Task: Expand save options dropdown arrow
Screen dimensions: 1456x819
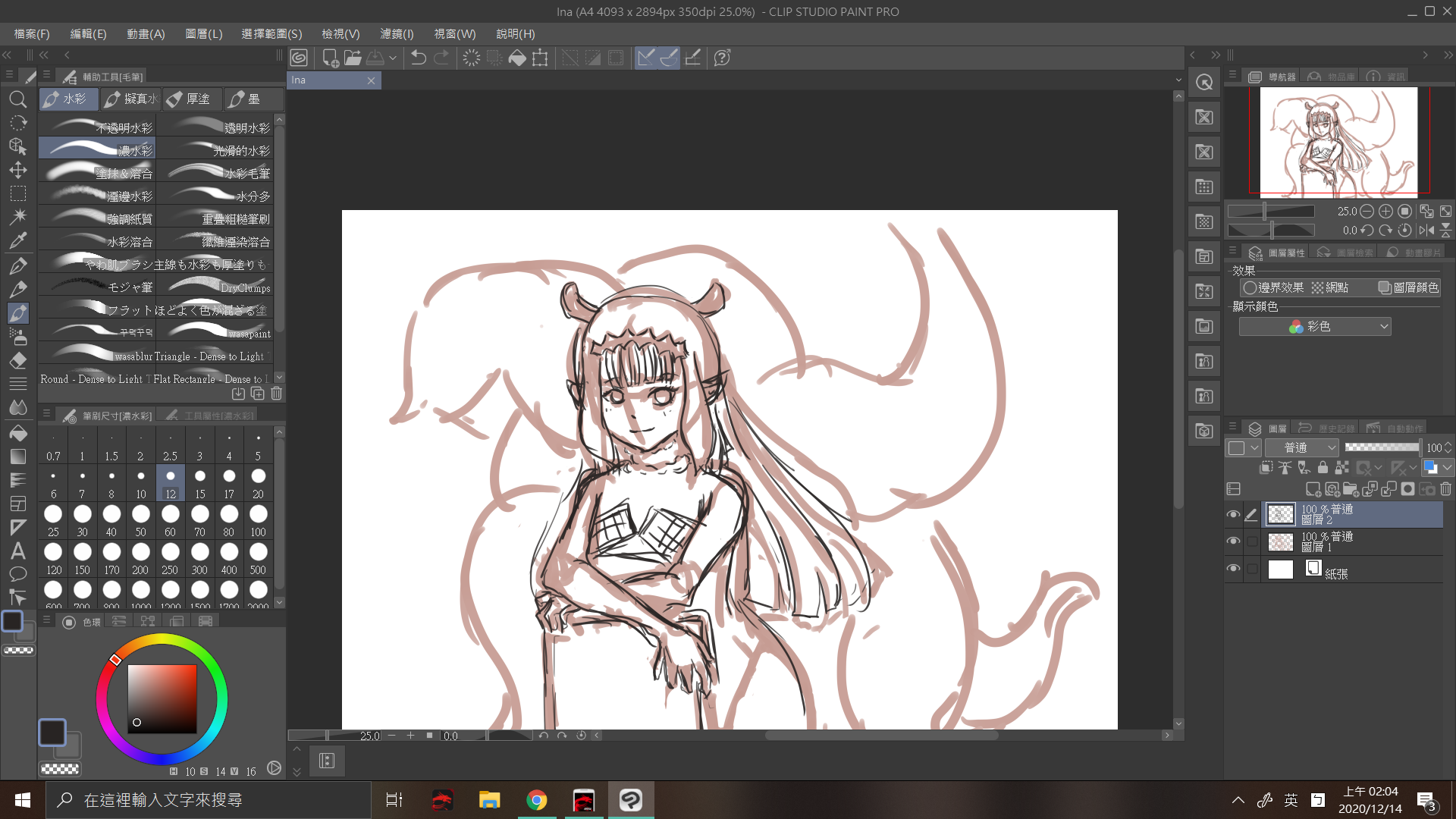Action: click(392, 58)
